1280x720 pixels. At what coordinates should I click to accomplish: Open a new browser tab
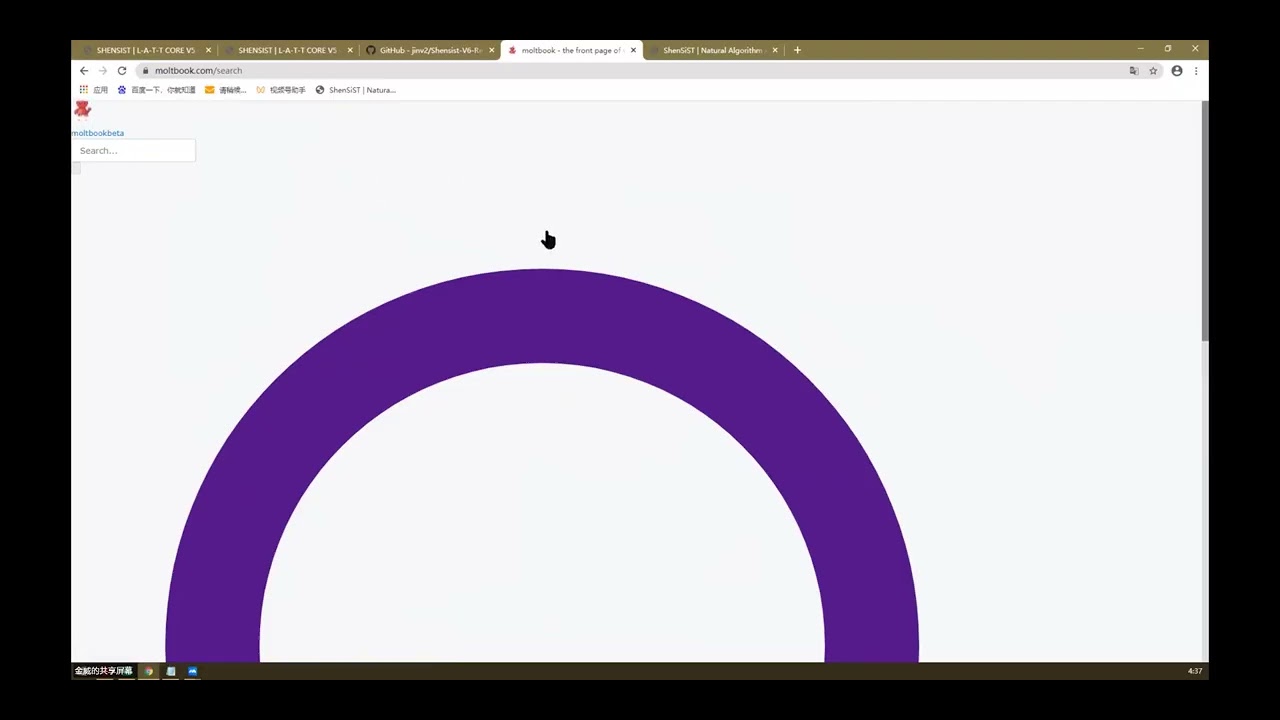(x=797, y=50)
